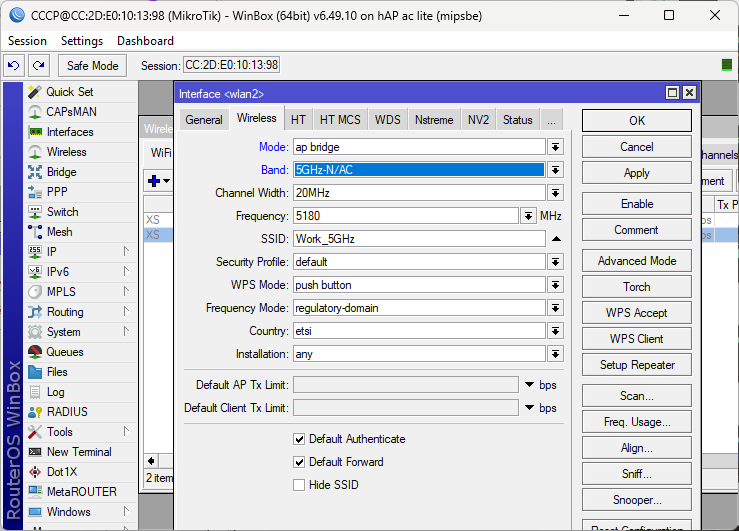Open RADIUS sidebar icon
739x531 pixels.
[x=35, y=412]
